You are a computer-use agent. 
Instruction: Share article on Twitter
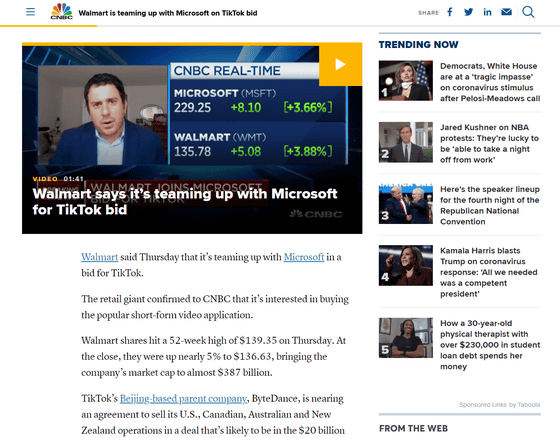coord(469,12)
